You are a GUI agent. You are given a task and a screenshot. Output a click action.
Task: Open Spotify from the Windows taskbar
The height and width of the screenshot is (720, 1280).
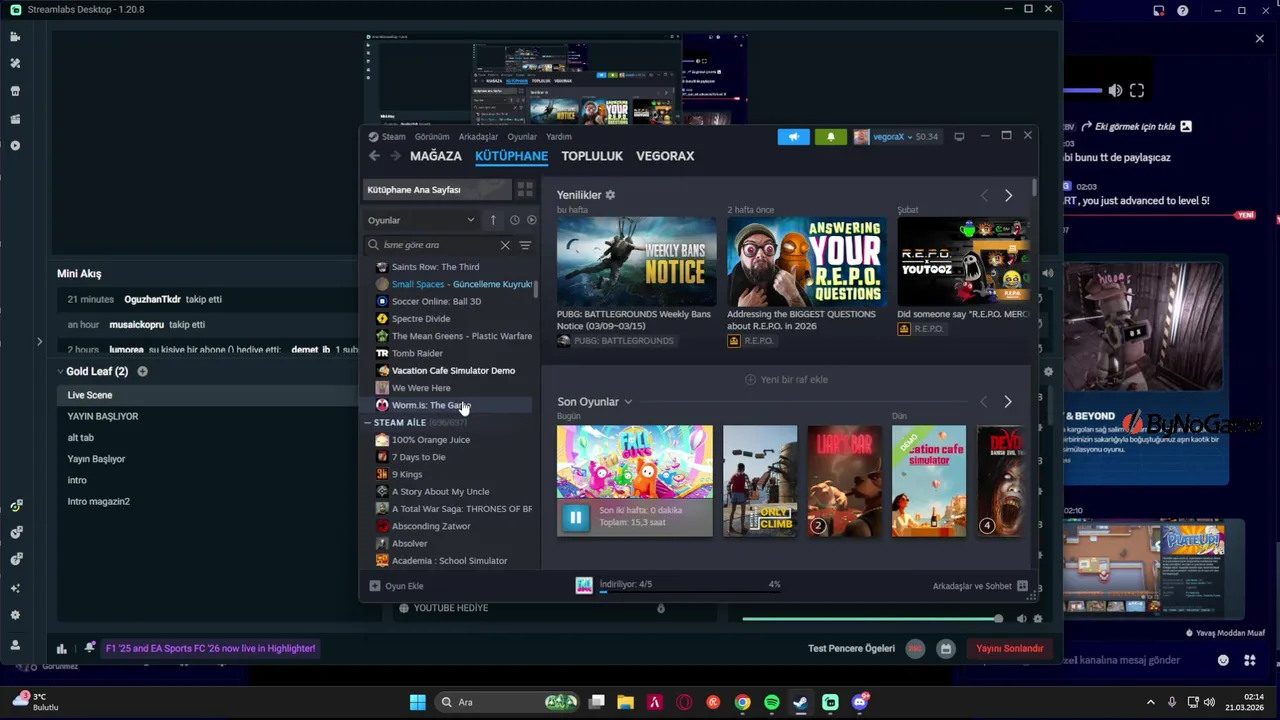(x=771, y=702)
